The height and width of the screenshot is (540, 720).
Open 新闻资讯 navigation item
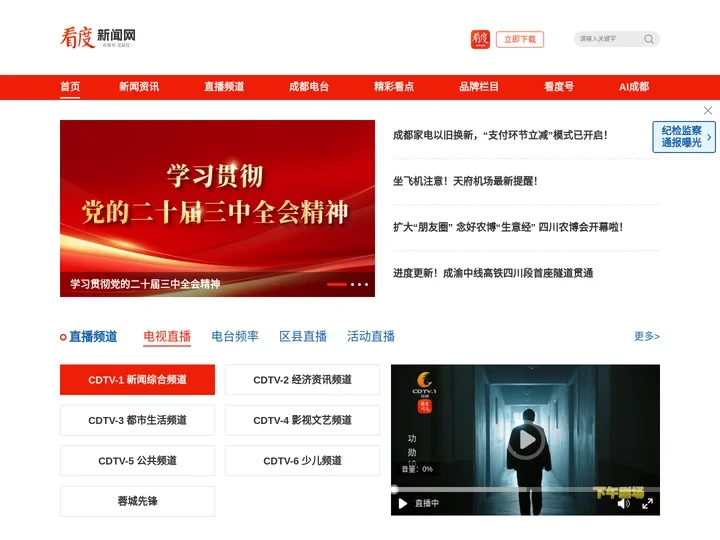(139, 86)
